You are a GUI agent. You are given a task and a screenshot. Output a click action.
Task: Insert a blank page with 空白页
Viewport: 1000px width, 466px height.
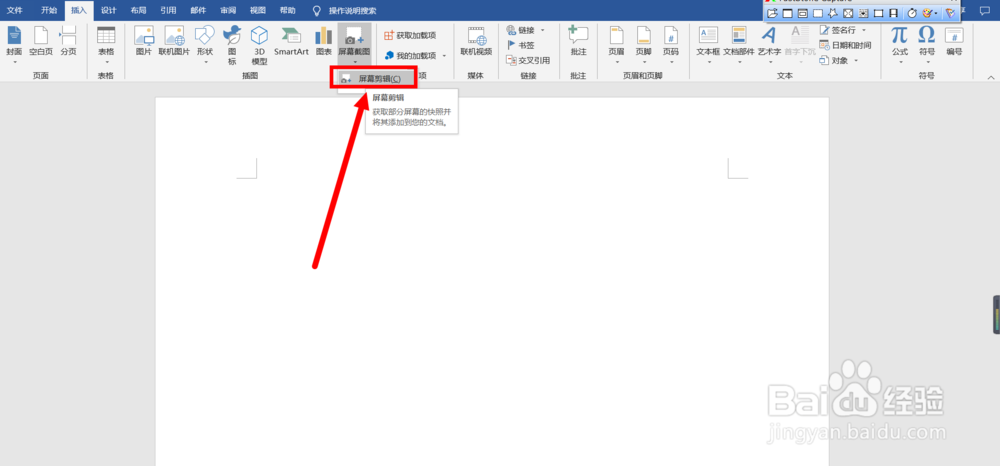click(x=41, y=41)
